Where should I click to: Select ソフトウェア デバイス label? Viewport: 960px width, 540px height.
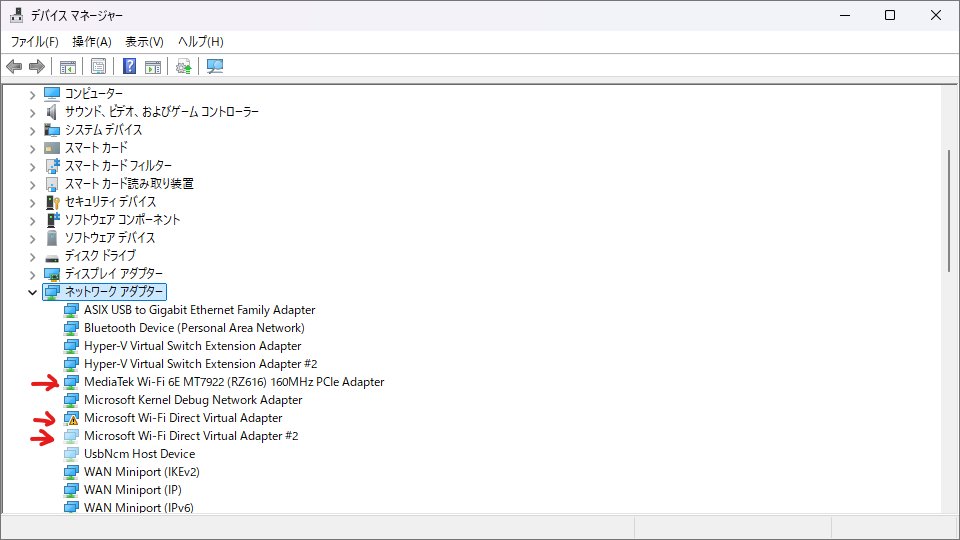pyautogui.click(x=110, y=238)
